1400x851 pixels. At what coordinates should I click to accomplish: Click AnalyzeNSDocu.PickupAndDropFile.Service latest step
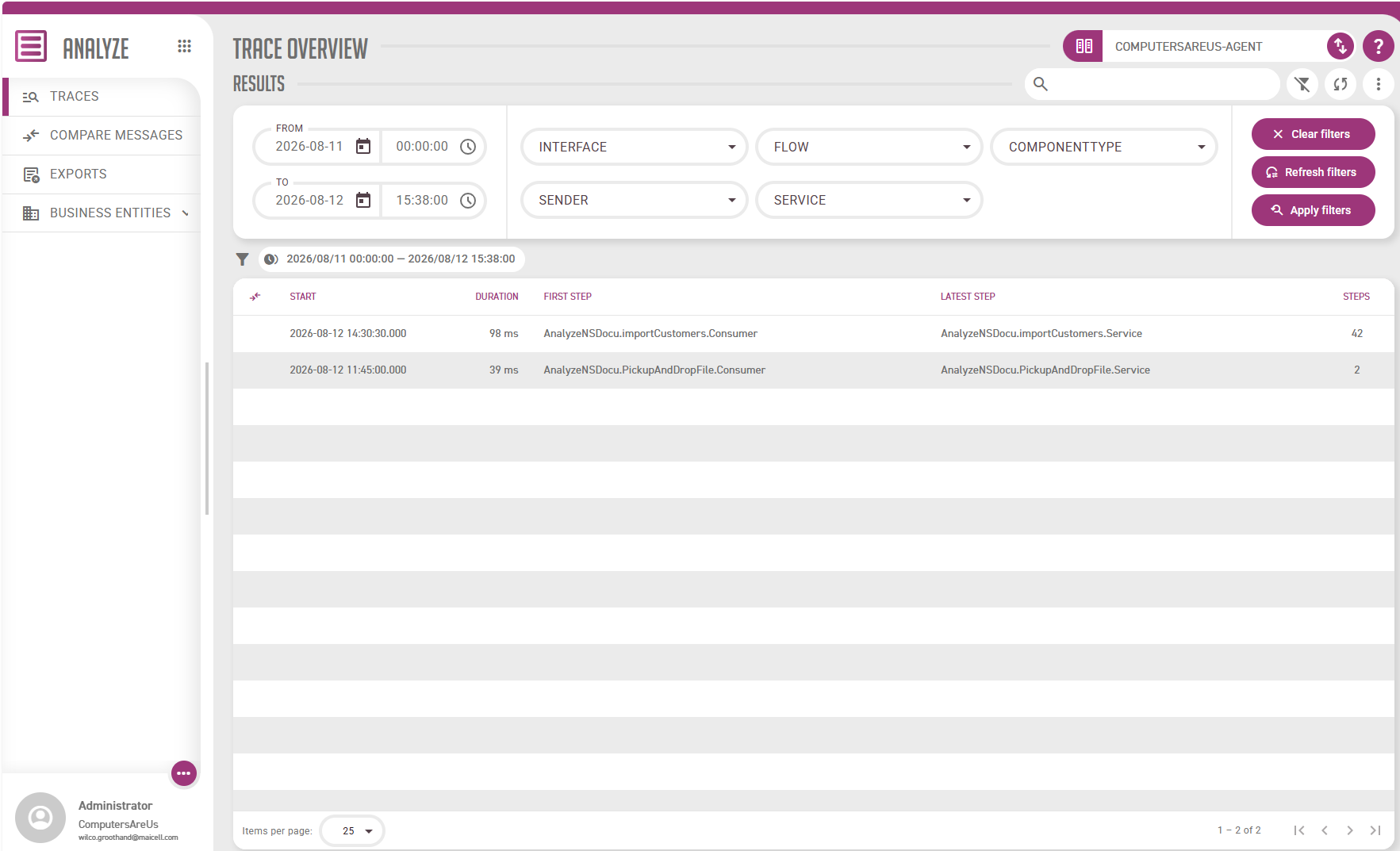coord(1045,370)
